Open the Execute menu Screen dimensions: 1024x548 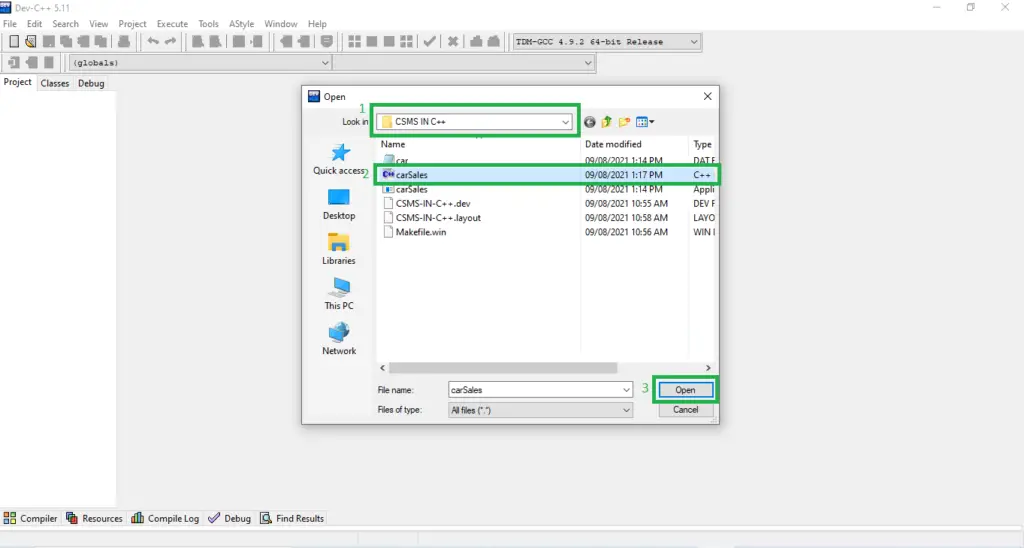click(172, 24)
